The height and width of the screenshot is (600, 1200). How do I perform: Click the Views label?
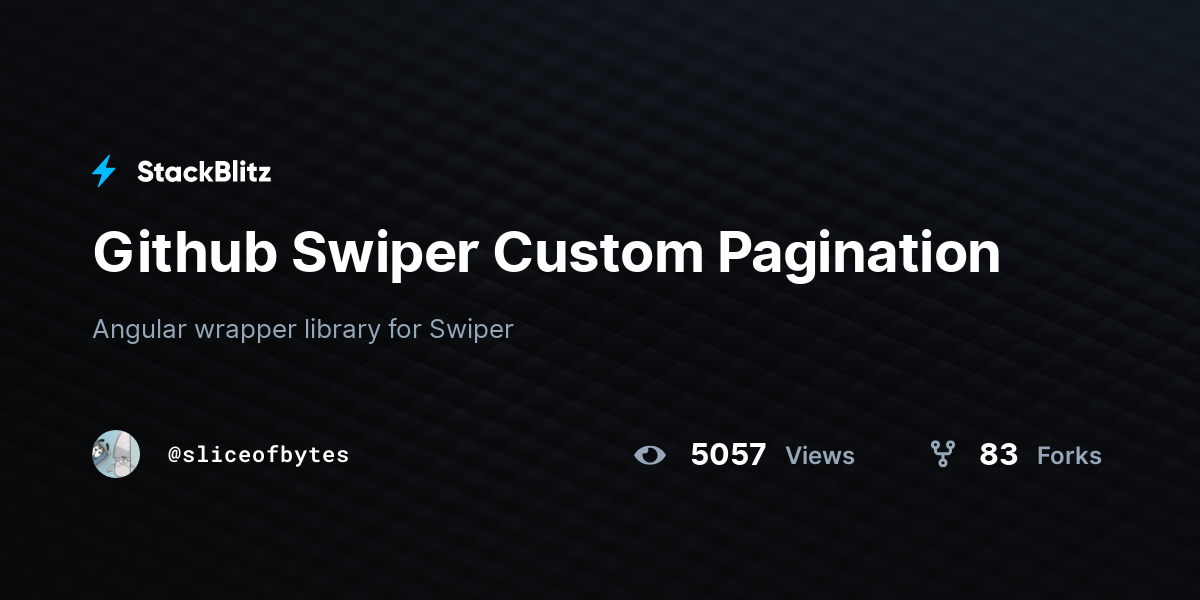pos(820,456)
